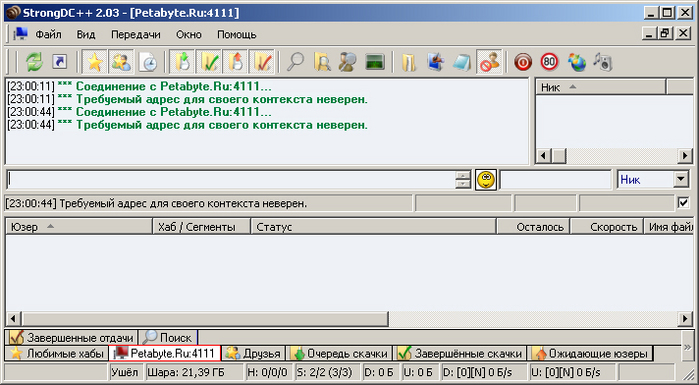
Task: Click the Follow redirect shortcut icon
Action: click(59, 62)
